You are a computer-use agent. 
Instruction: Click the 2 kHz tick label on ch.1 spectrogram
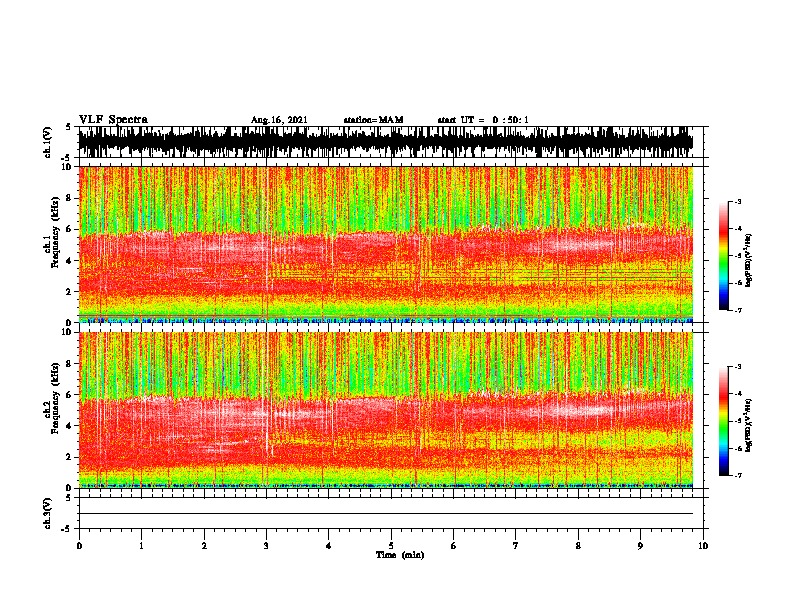click(69, 292)
